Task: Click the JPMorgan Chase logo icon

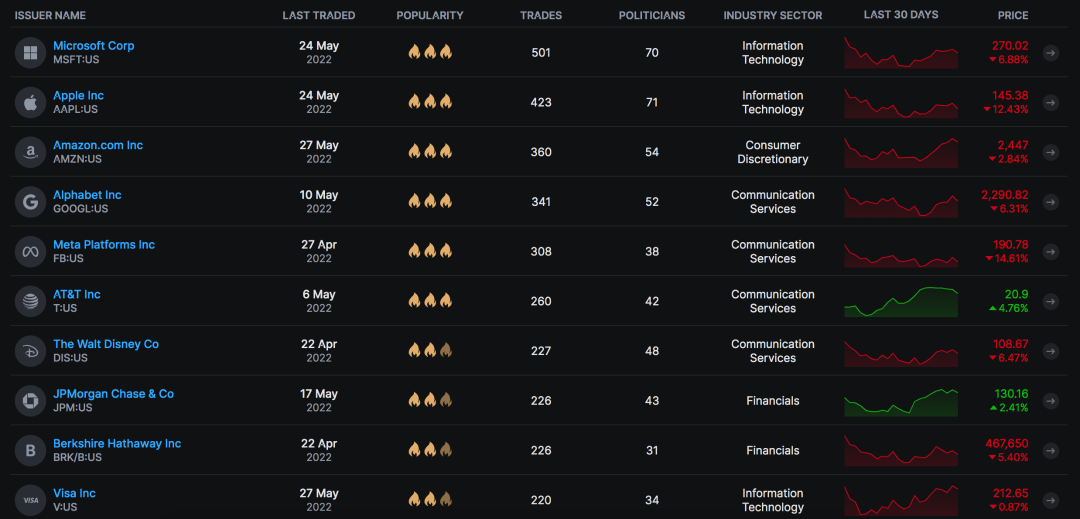Action: (30, 401)
